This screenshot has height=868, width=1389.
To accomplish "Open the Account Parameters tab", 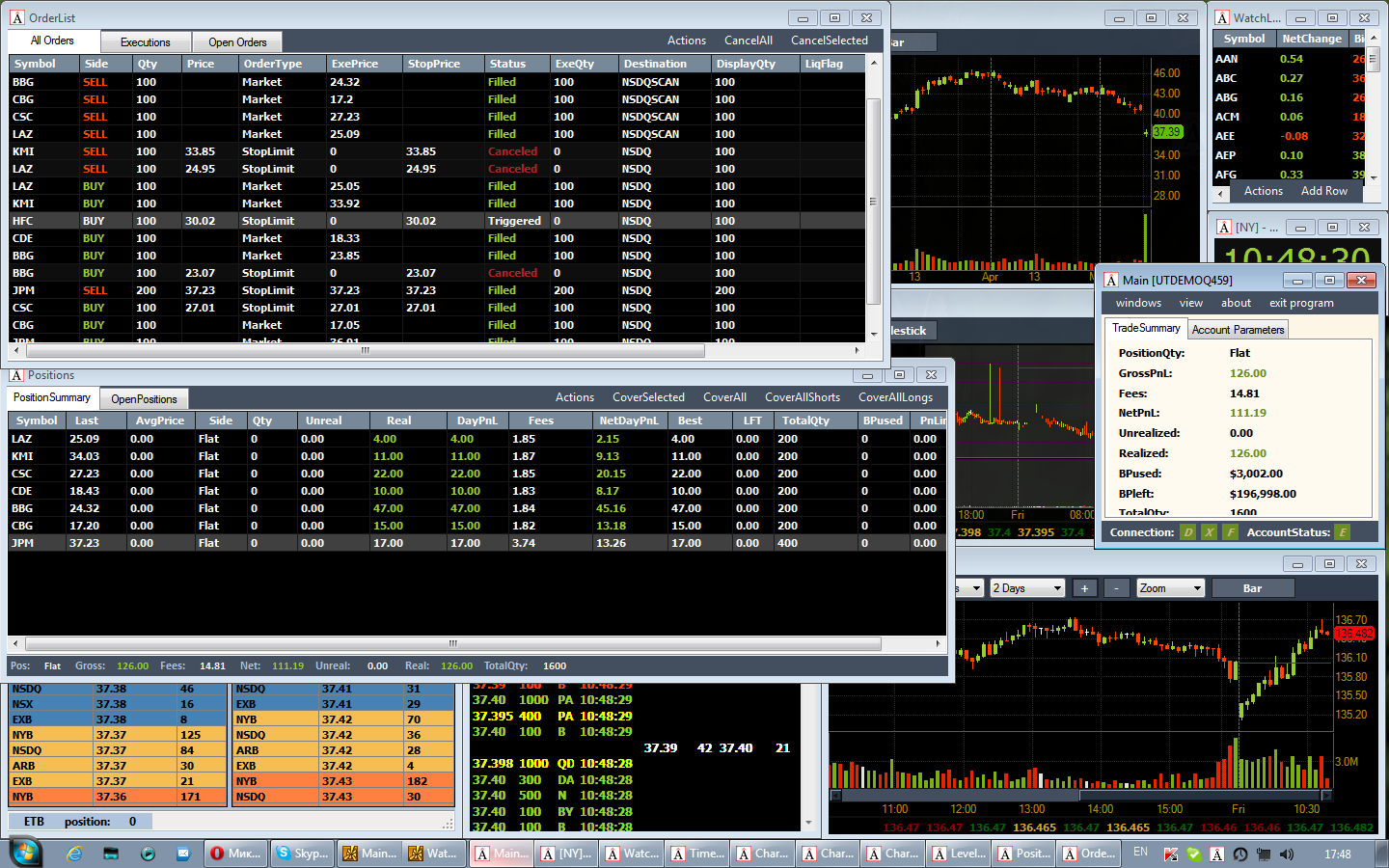I will (x=1238, y=330).
